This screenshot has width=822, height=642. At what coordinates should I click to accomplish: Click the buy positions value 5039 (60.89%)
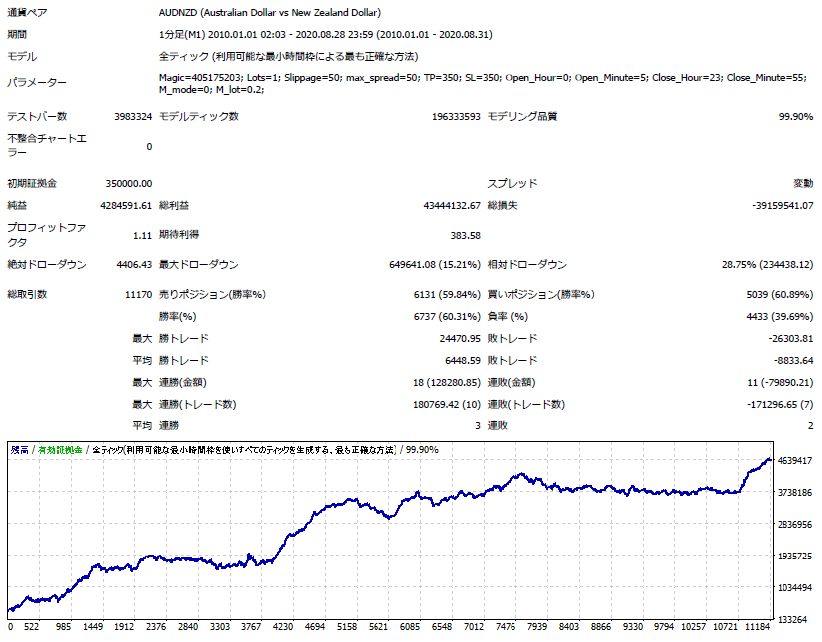(x=780, y=295)
